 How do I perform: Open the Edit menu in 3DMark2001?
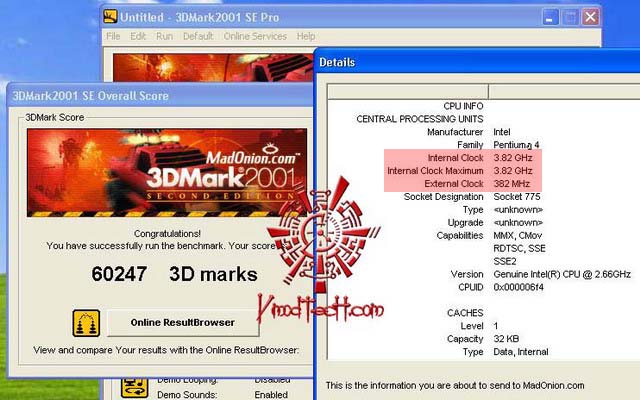[x=138, y=36]
